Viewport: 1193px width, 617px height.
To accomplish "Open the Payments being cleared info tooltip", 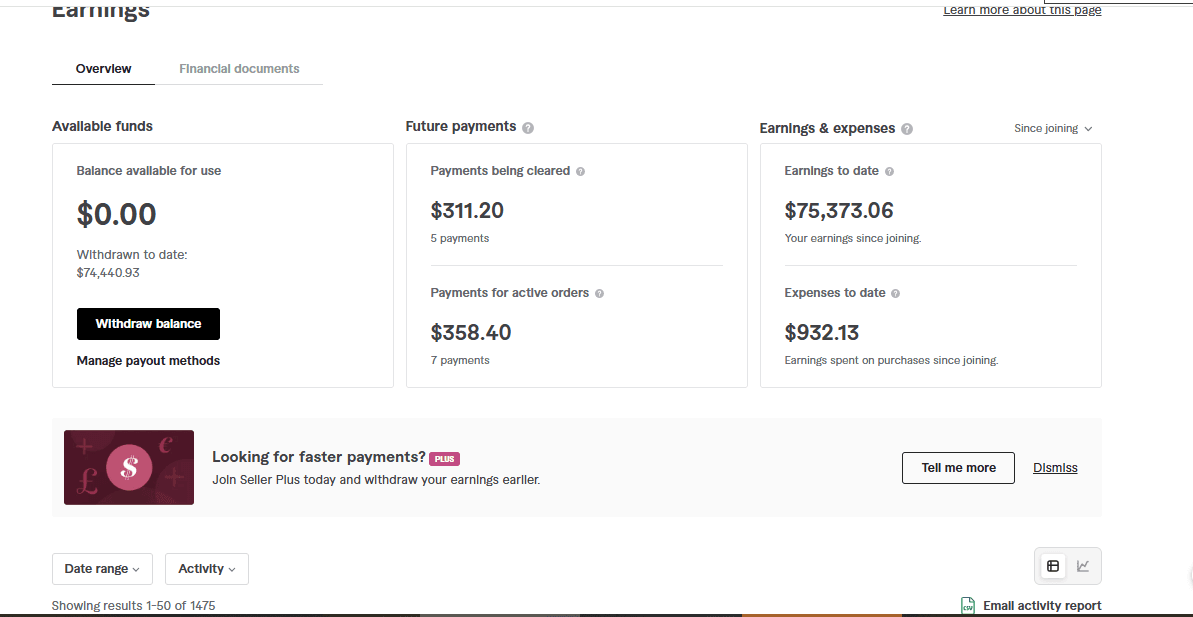I will (581, 172).
